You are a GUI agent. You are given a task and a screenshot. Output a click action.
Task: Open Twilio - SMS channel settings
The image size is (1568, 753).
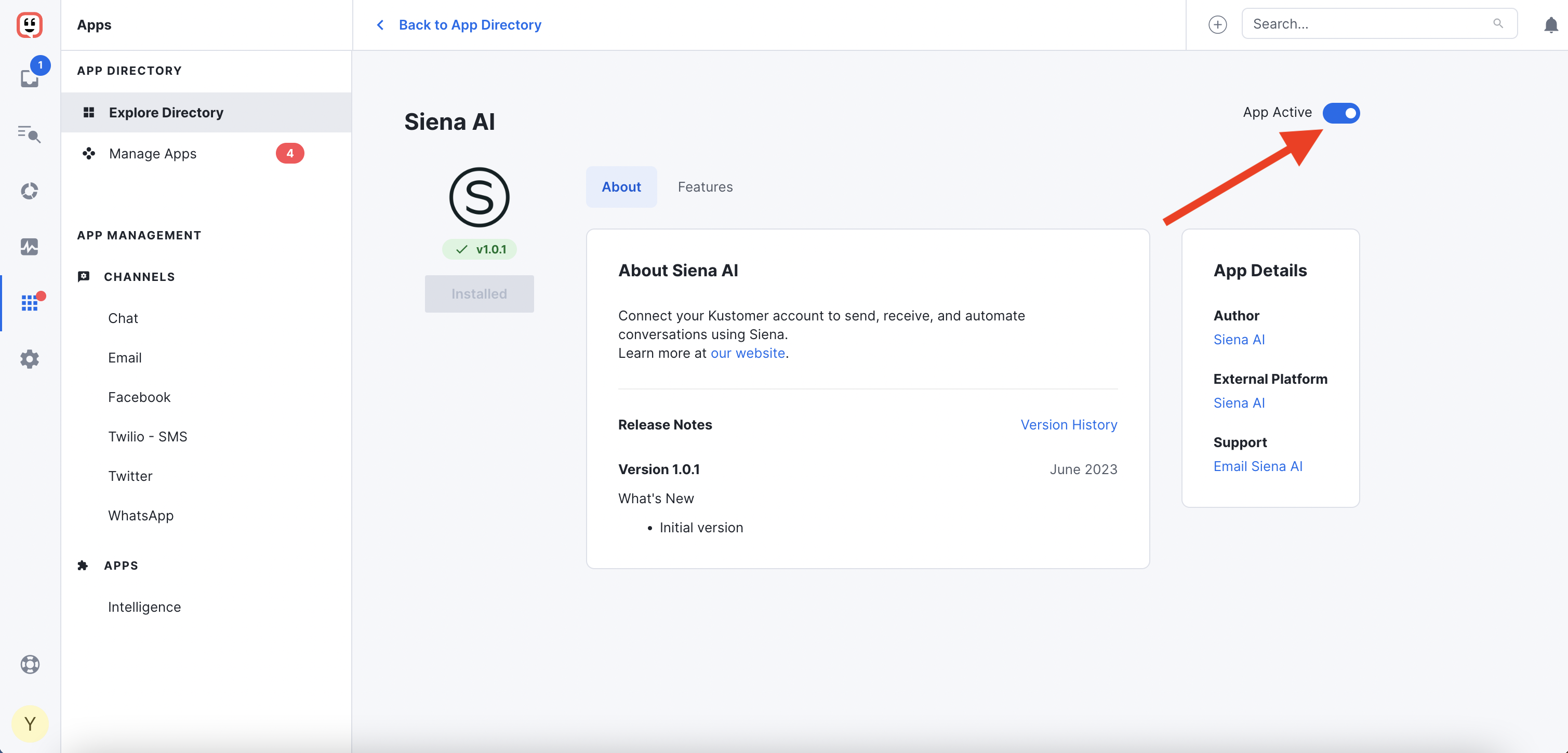tap(148, 437)
